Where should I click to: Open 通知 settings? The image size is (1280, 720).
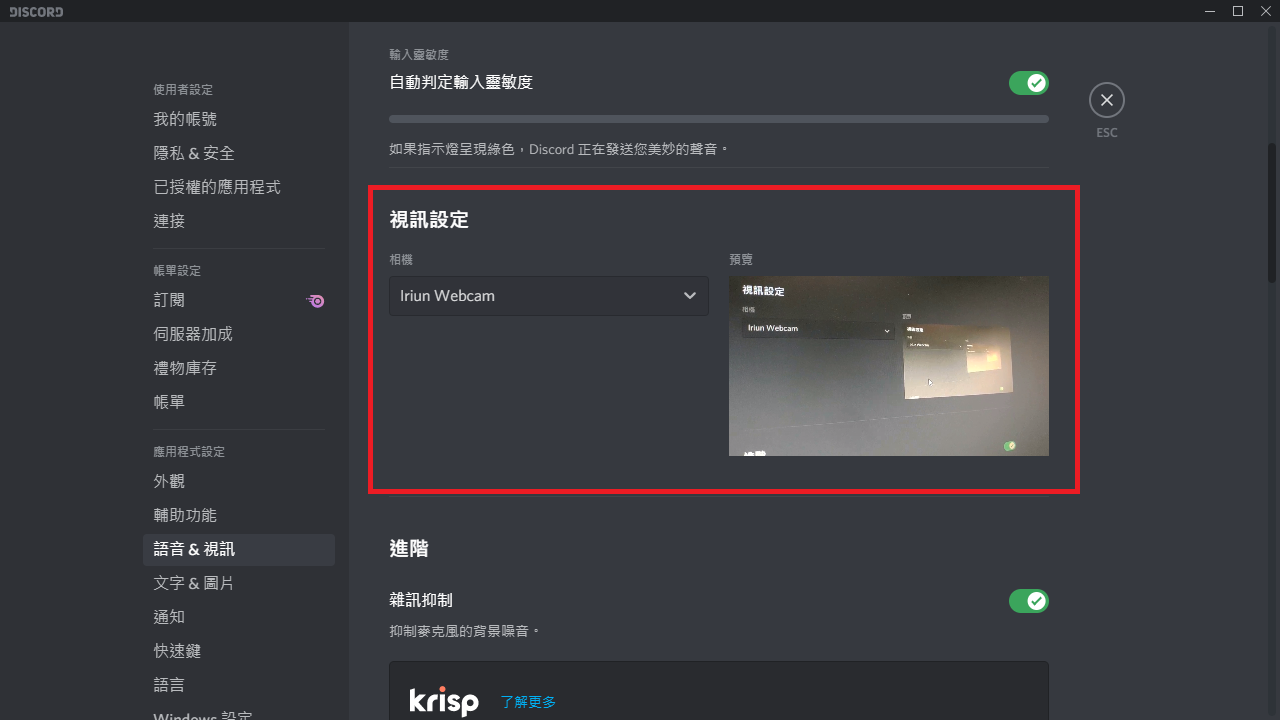(238, 617)
